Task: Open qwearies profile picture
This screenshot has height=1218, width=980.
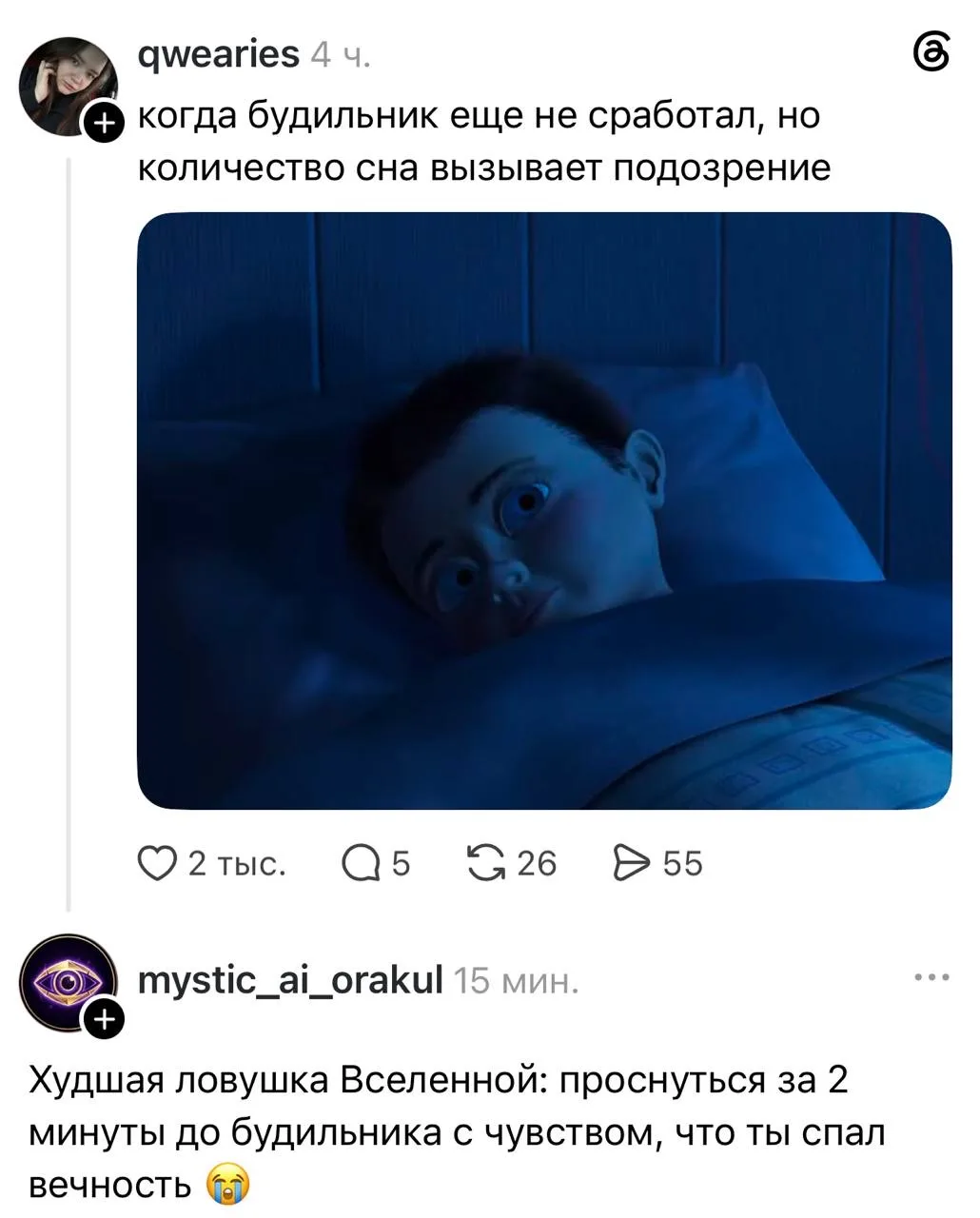Action: click(67, 85)
